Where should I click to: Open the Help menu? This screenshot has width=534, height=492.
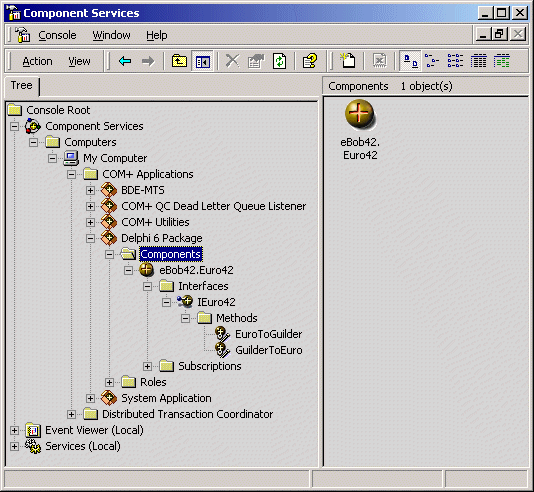(157, 35)
